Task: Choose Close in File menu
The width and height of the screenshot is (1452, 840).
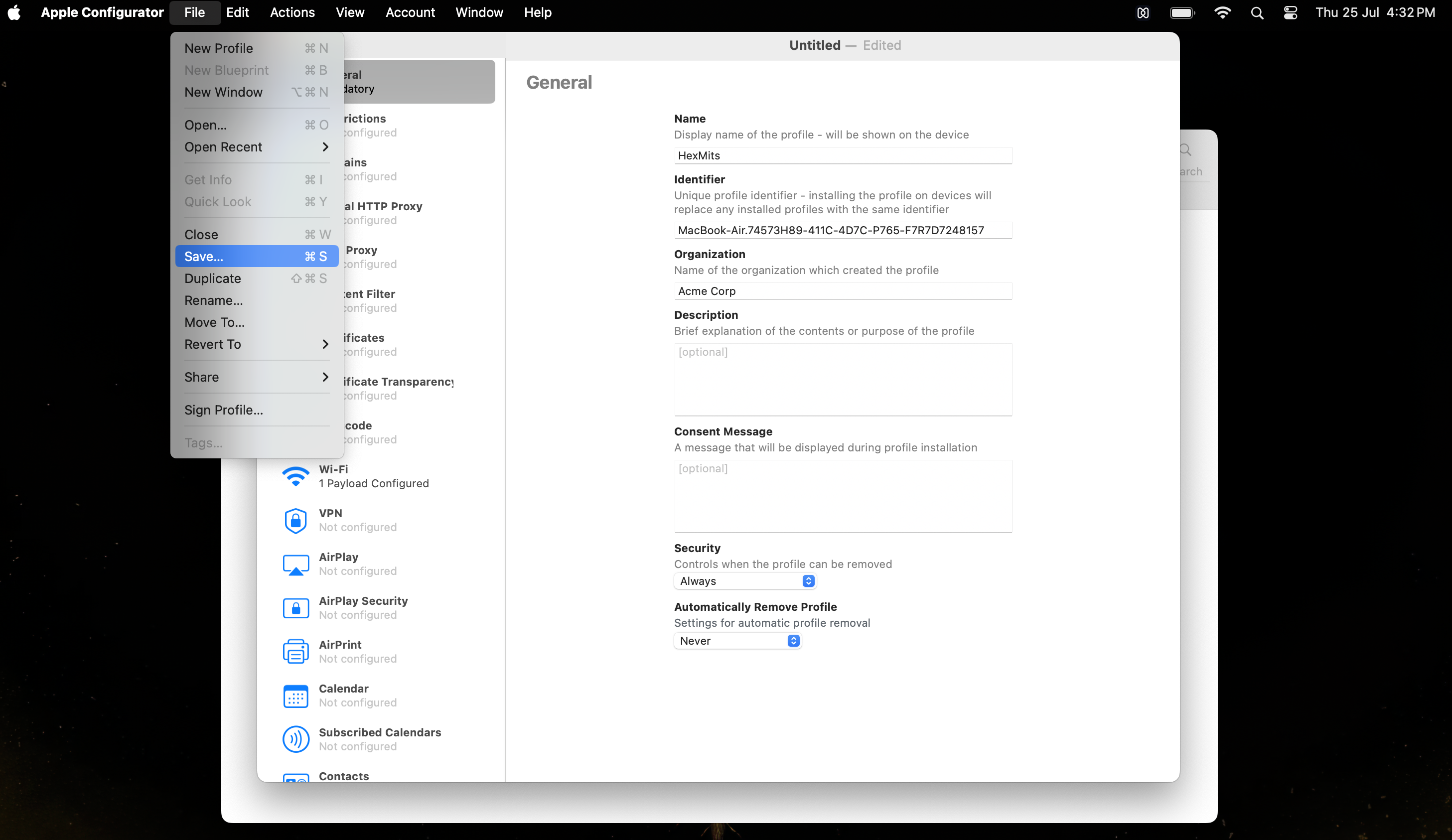Action: [257, 235]
